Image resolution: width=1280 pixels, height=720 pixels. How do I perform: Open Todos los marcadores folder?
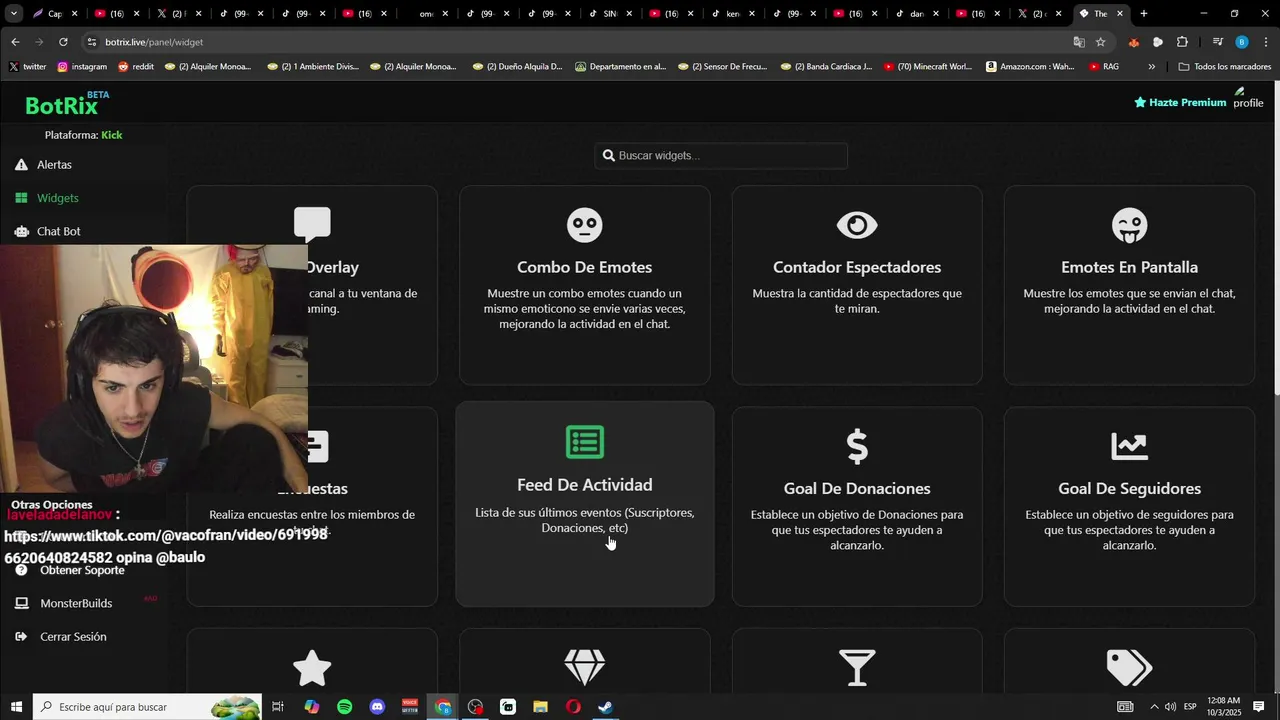(1224, 67)
